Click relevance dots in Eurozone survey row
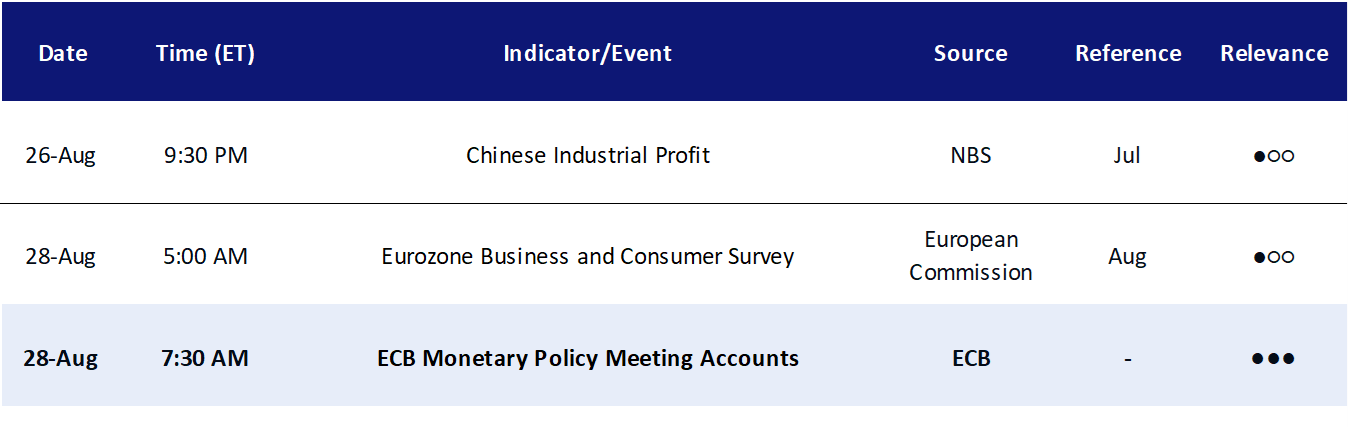 click(x=1274, y=257)
